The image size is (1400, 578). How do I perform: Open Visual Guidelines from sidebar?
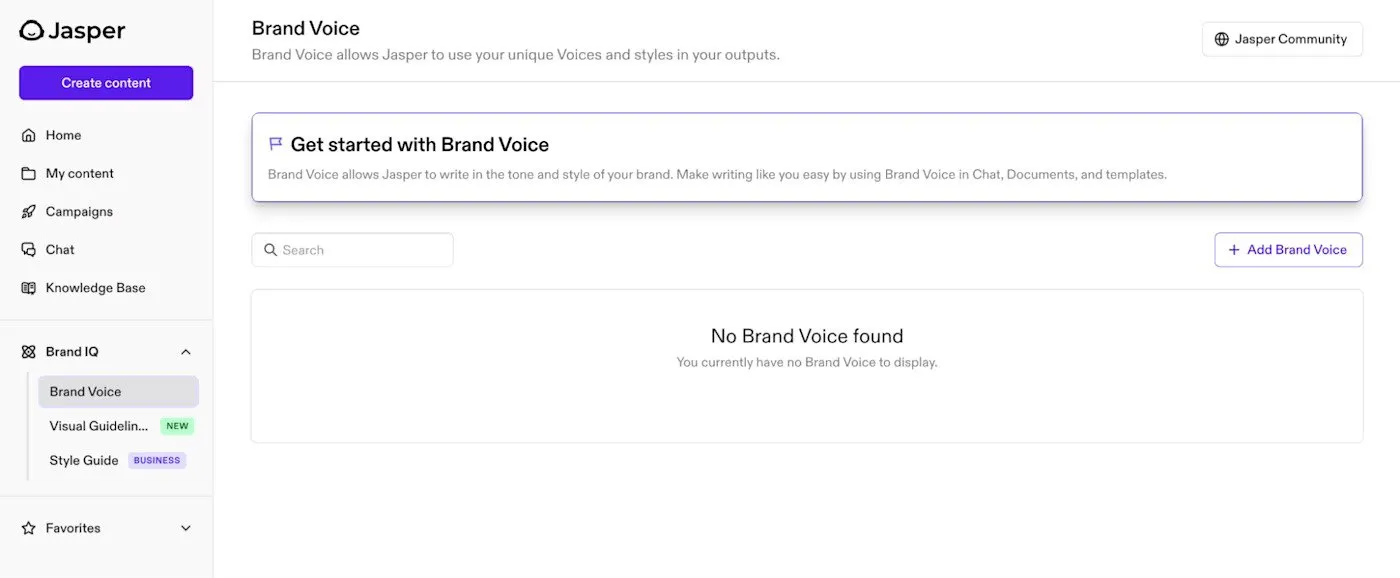click(97, 425)
